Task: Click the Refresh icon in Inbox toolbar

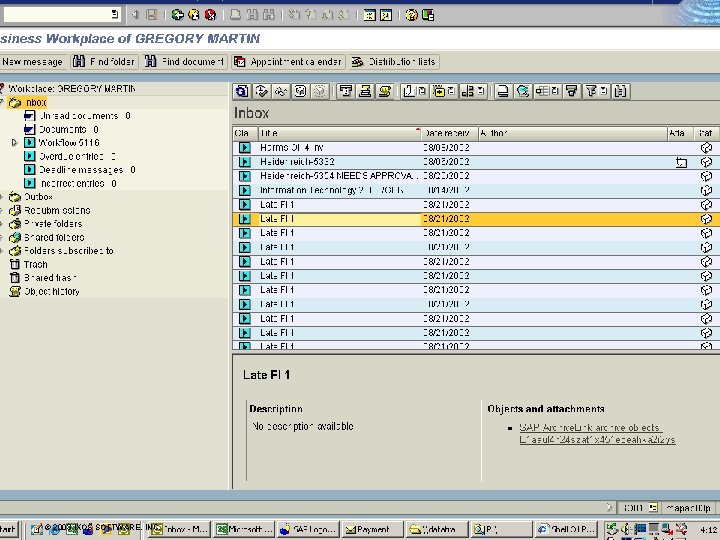Action: pos(242,91)
